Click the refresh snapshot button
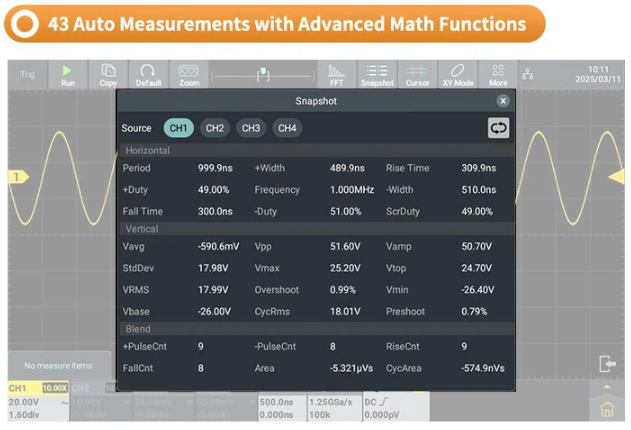The width and height of the screenshot is (631, 430). [x=498, y=128]
